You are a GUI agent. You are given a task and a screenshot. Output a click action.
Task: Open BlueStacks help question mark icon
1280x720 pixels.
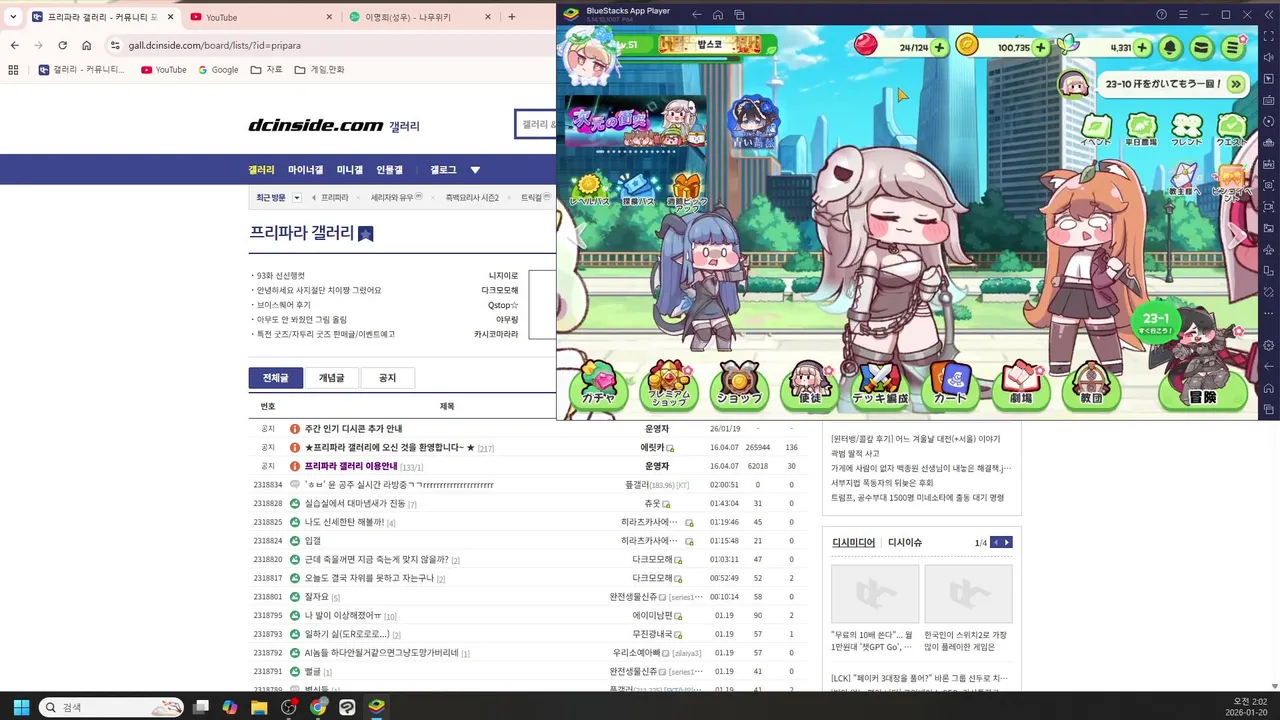1161,15
